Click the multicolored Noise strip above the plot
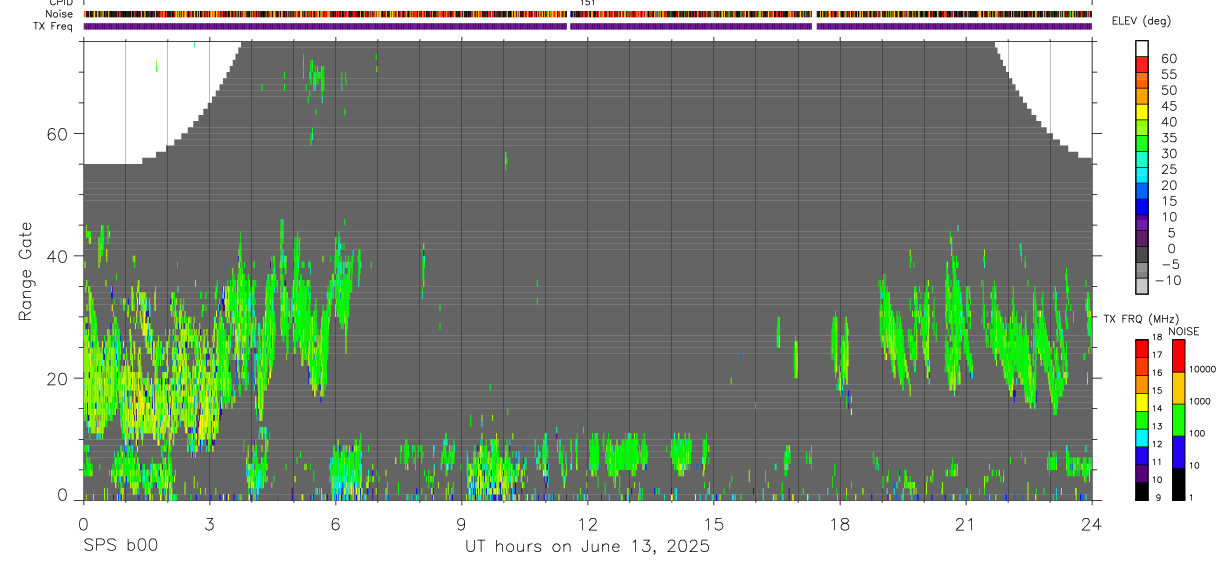This screenshot has height=567, width=1228. click(587, 14)
